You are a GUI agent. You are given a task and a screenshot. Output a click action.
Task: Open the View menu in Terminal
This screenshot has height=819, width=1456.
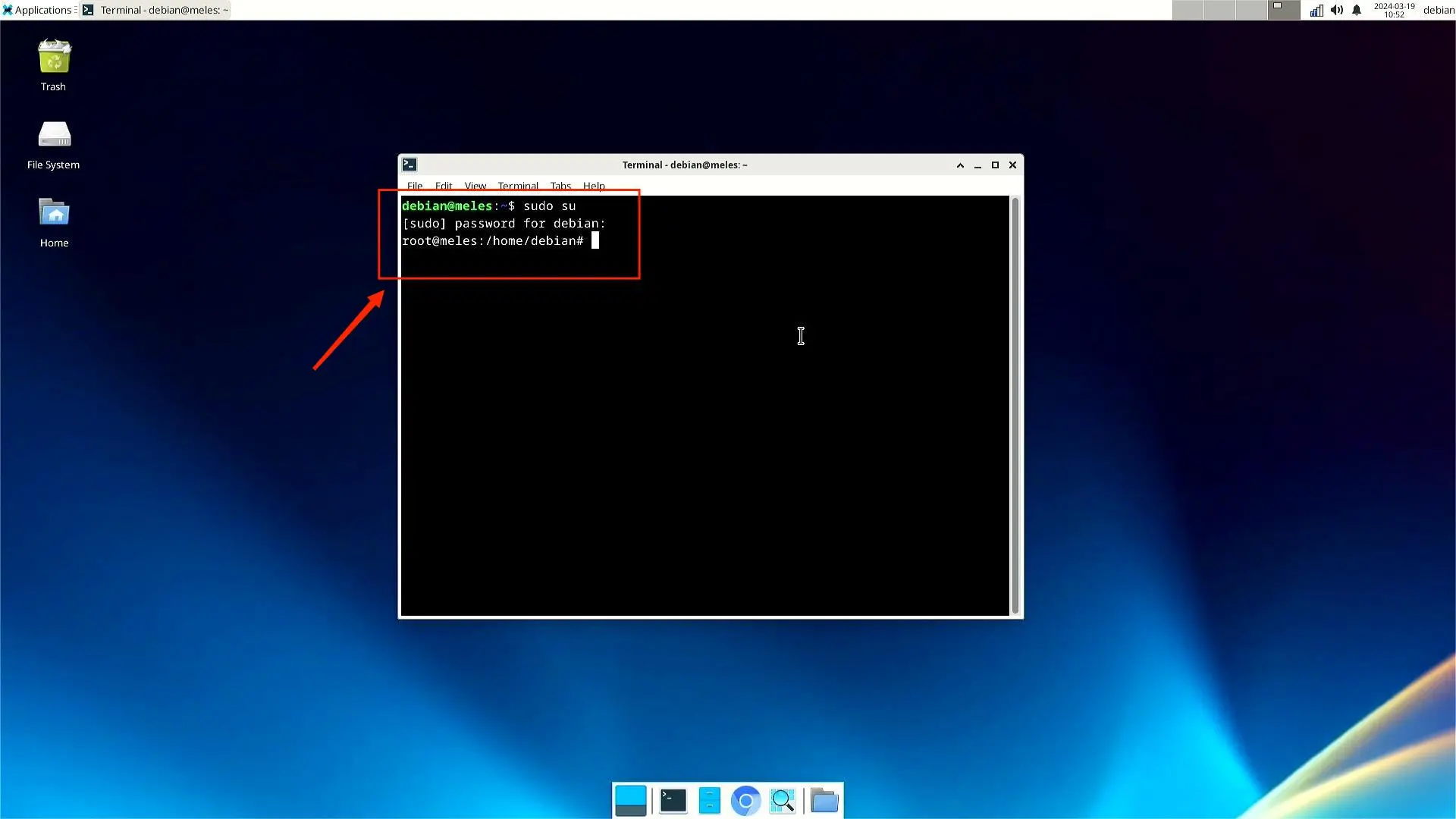[x=475, y=186]
